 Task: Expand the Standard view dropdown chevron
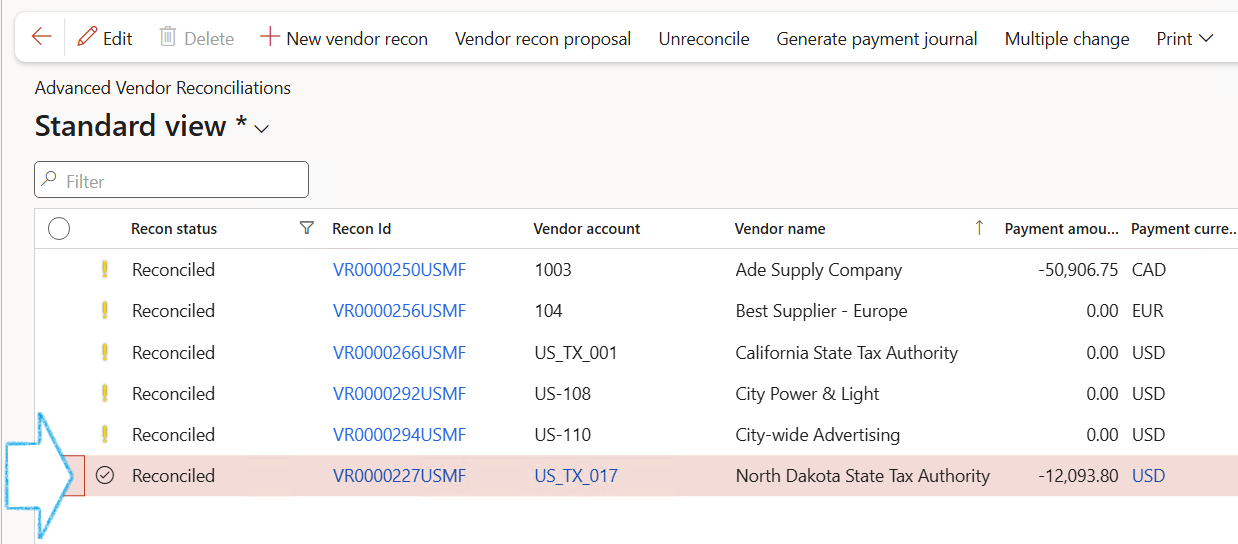point(262,129)
